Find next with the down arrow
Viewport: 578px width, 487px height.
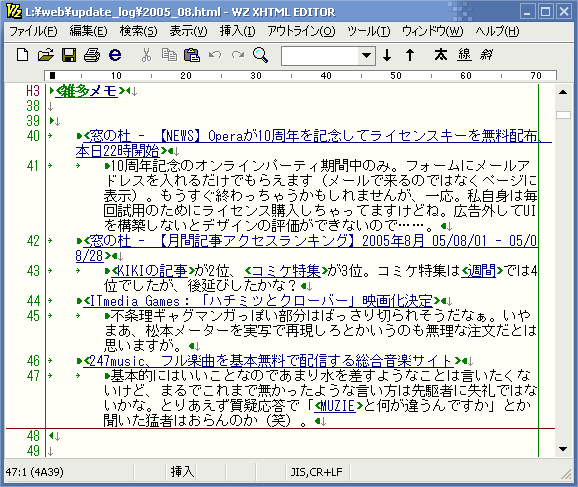point(387,55)
